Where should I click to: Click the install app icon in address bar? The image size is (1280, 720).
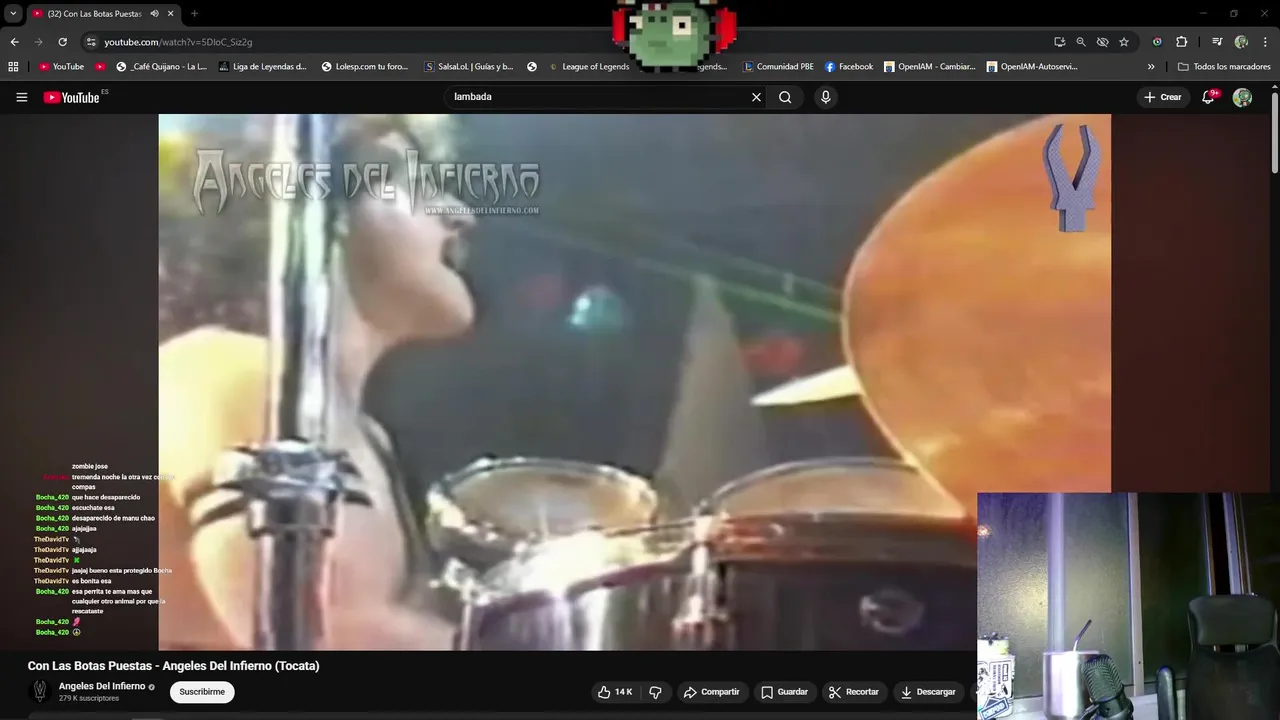coord(1059,42)
